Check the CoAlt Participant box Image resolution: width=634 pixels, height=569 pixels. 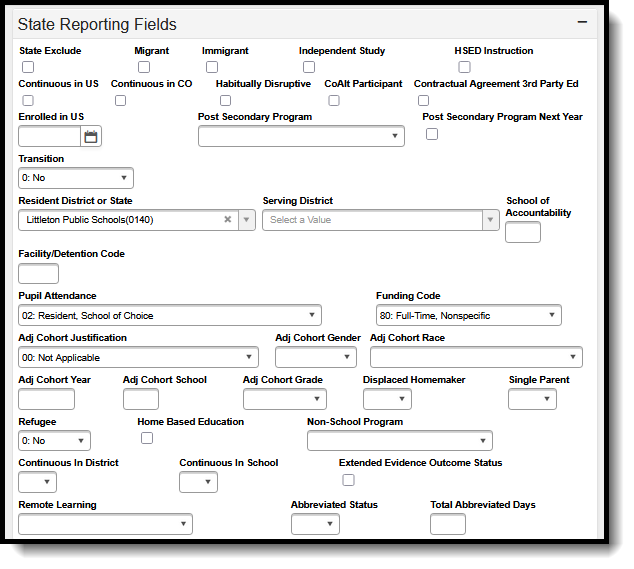(334, 100)
